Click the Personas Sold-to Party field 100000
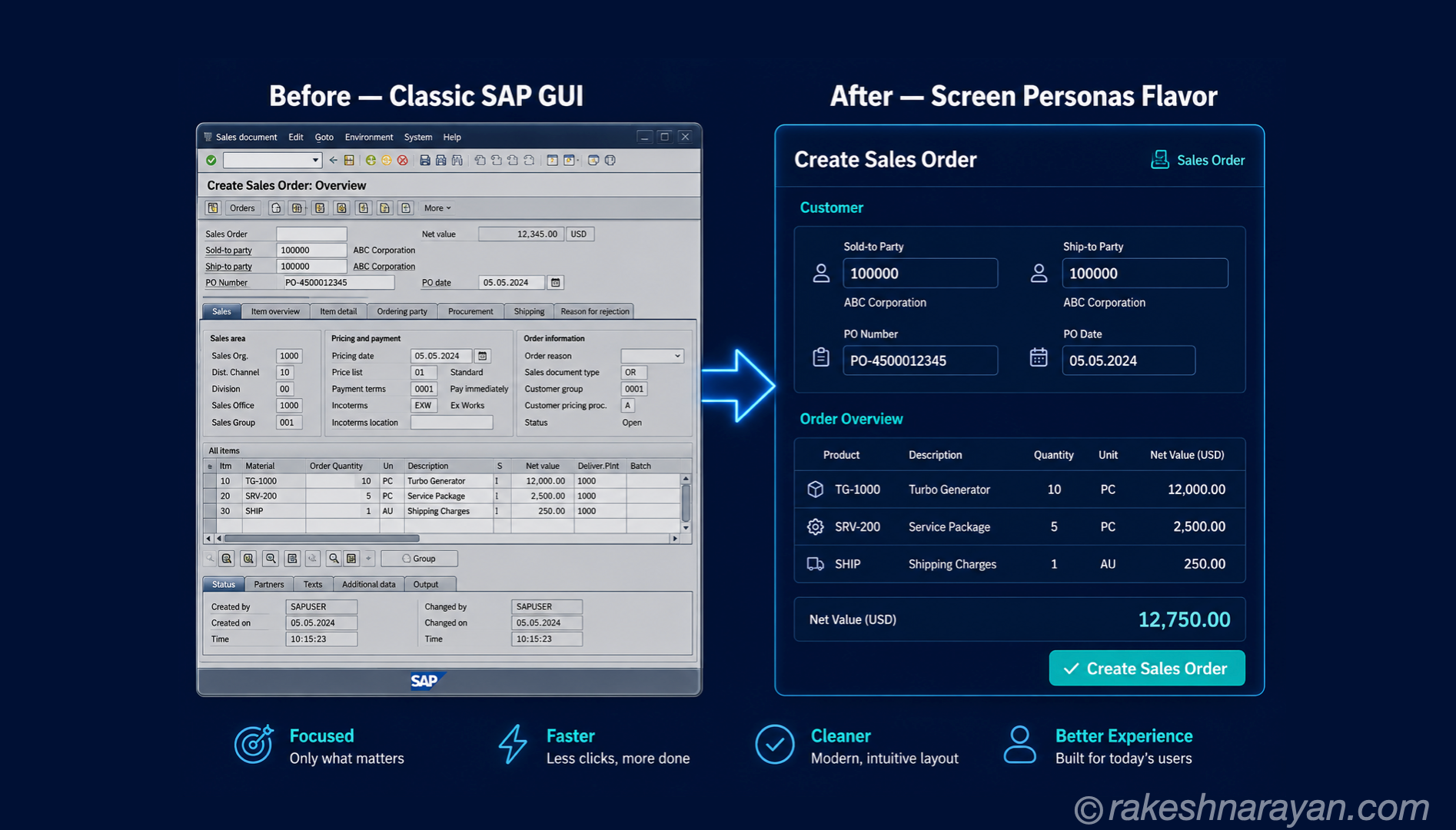This screenshot has width=1456, height=830. point(920,273)
